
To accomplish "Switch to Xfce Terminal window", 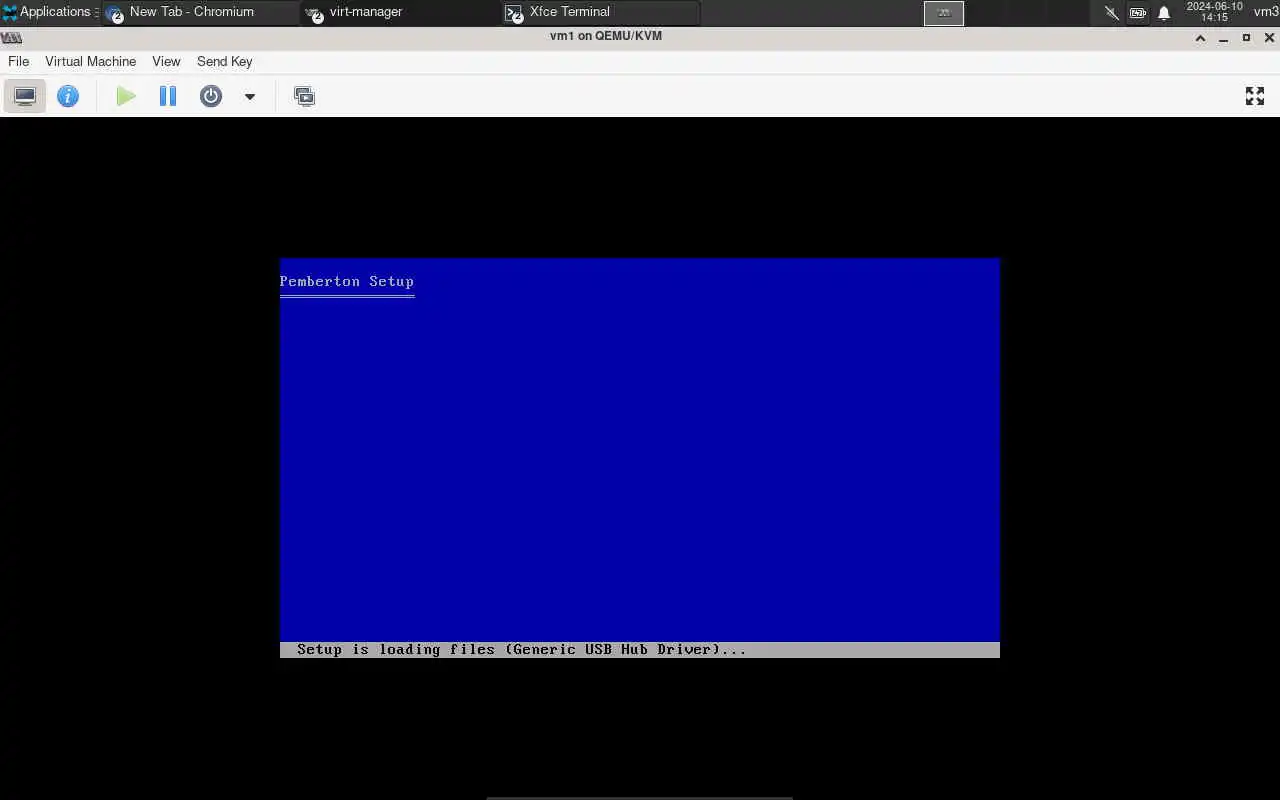I will pos(600,12).
